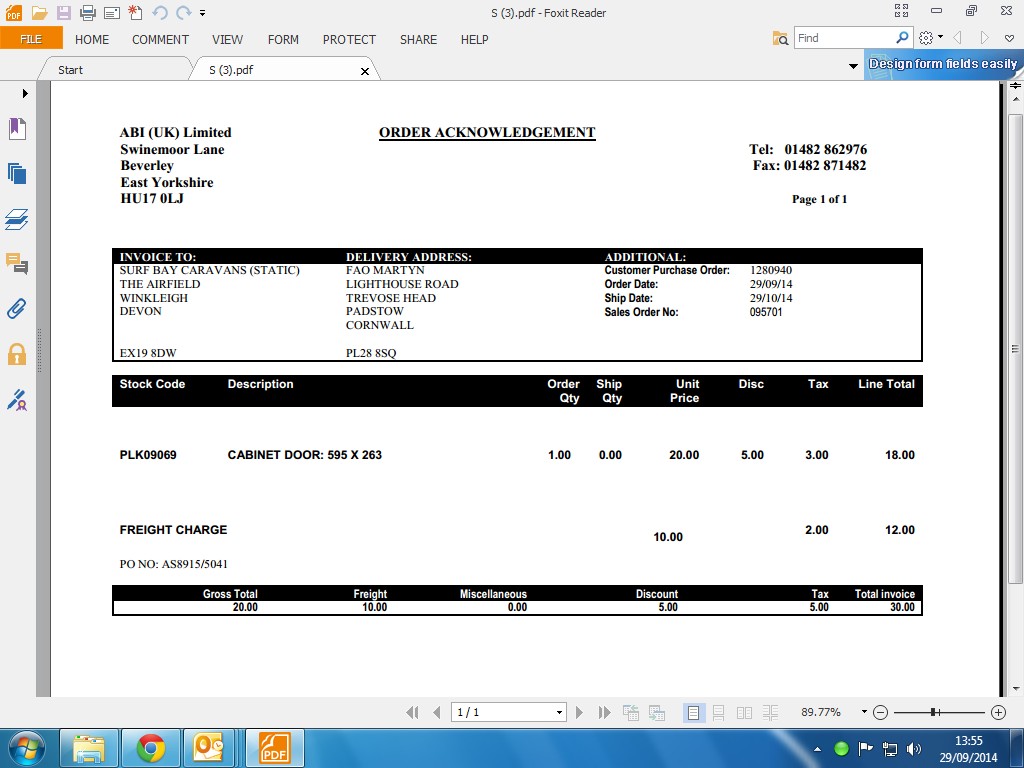This screenshot has height=768, width=1024.
Task: Open the Comments panel in sidebar
Action: point(17,264)
